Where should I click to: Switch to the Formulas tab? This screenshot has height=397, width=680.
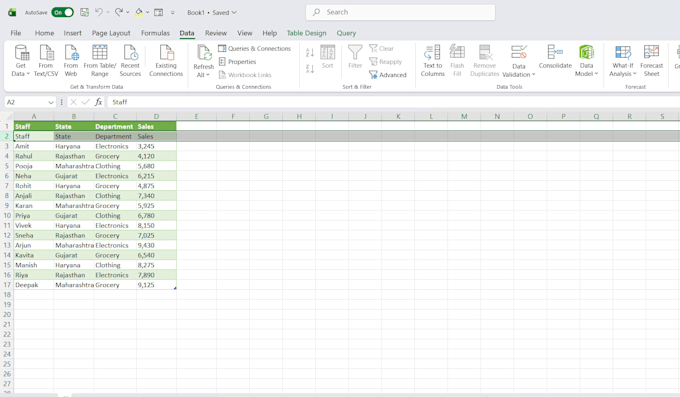[155, 33]
